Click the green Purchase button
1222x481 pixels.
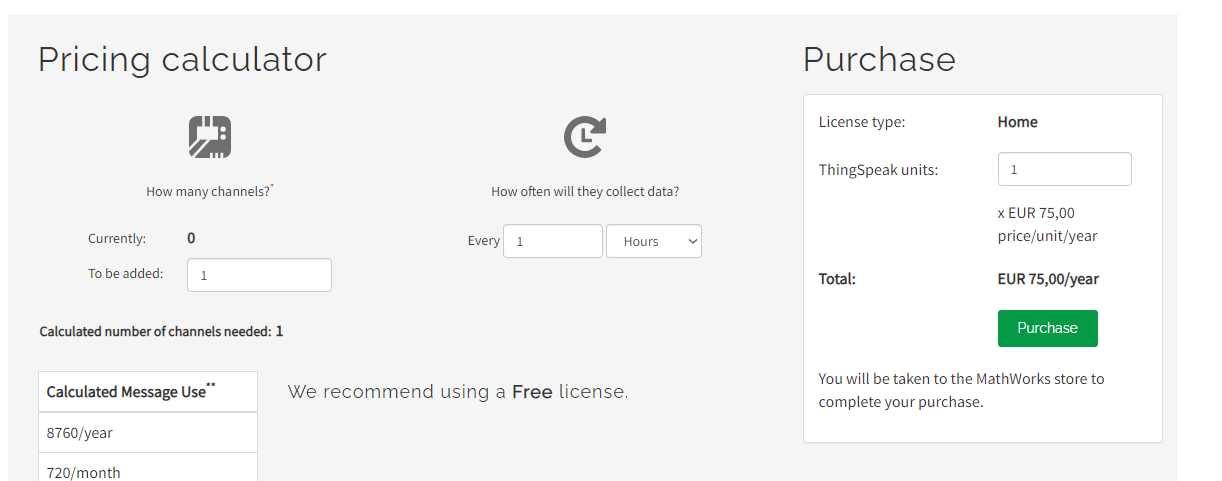[x=1048, y=328]
